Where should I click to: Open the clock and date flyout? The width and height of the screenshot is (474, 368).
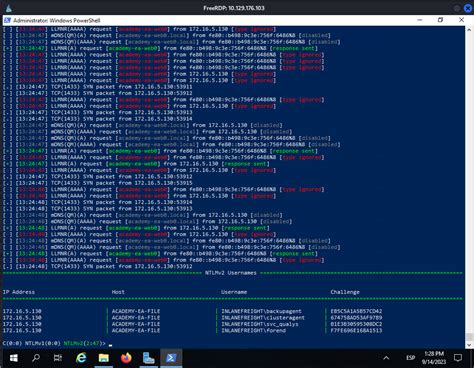click(434, 358)
